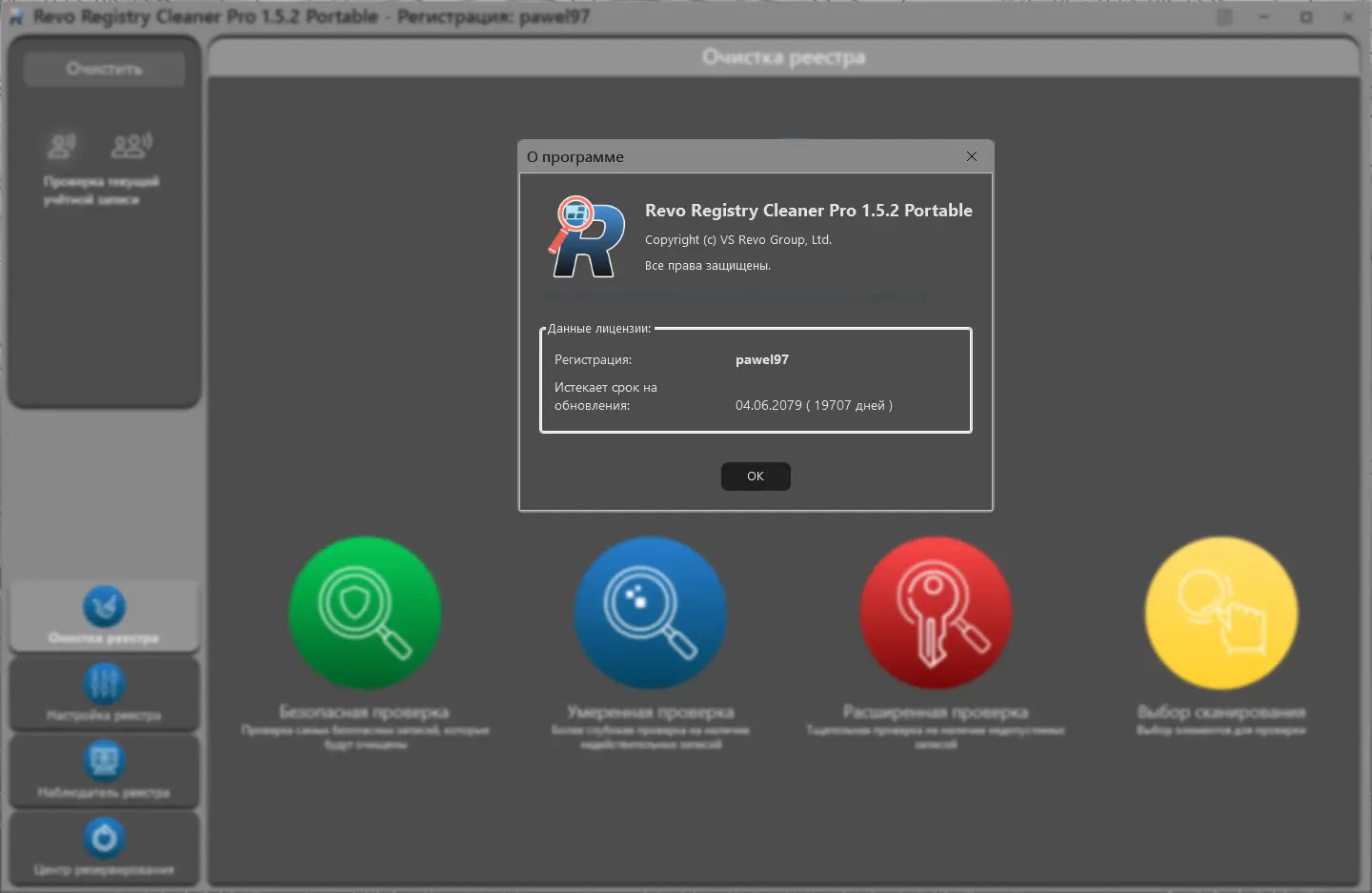Click the registered user name pawel97
This screenshot has height=893, width=1372.
tap(762, 359)
